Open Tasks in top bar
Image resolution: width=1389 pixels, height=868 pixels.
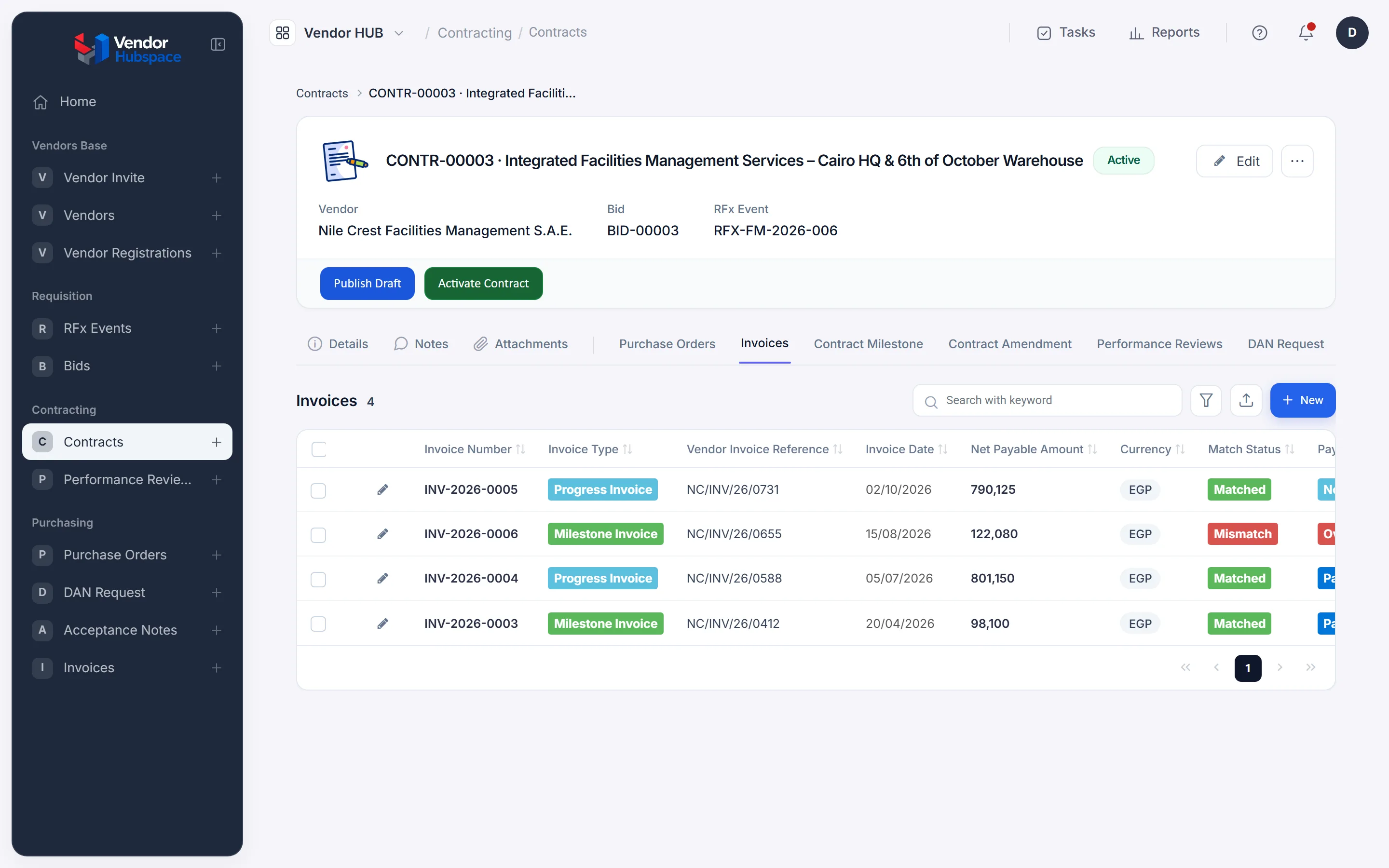tap(1066, 33)
